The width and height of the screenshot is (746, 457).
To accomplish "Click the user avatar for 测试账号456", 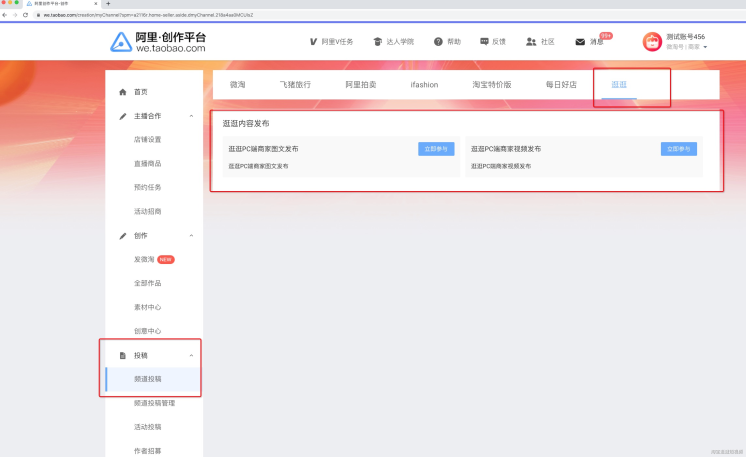I will pos(652,42).
